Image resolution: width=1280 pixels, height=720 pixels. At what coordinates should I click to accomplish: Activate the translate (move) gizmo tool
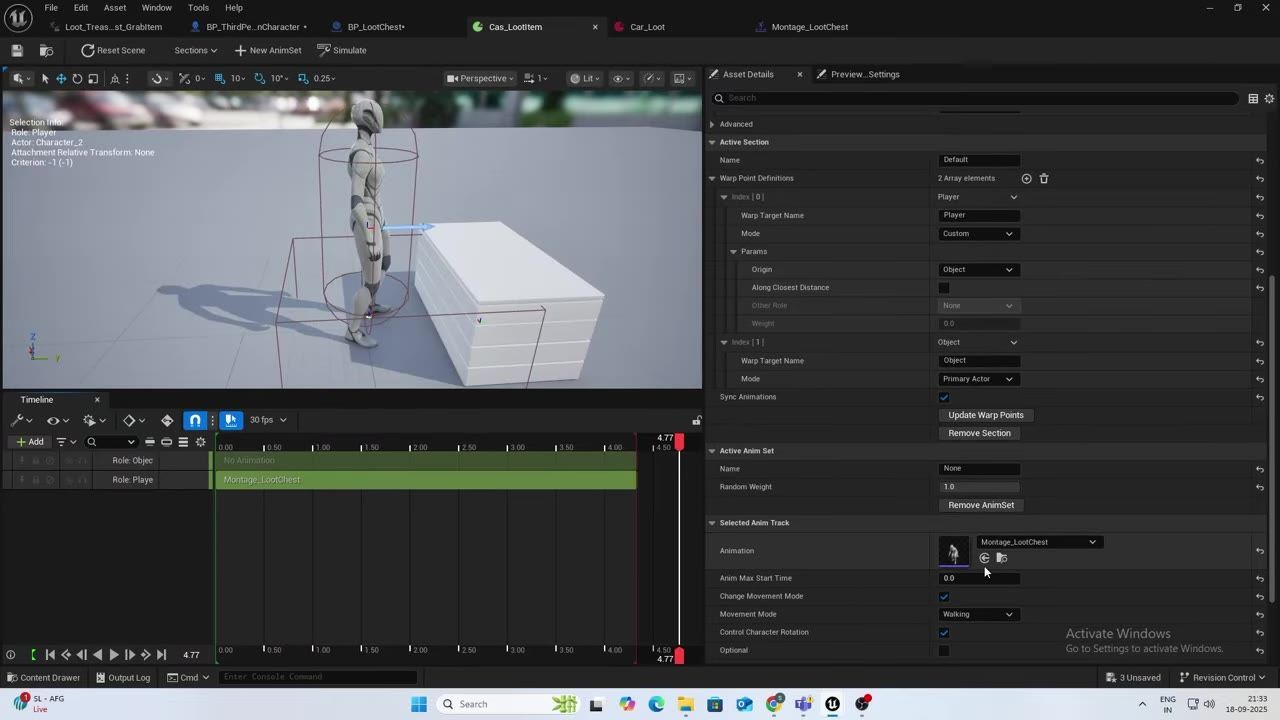pos(61,78)
